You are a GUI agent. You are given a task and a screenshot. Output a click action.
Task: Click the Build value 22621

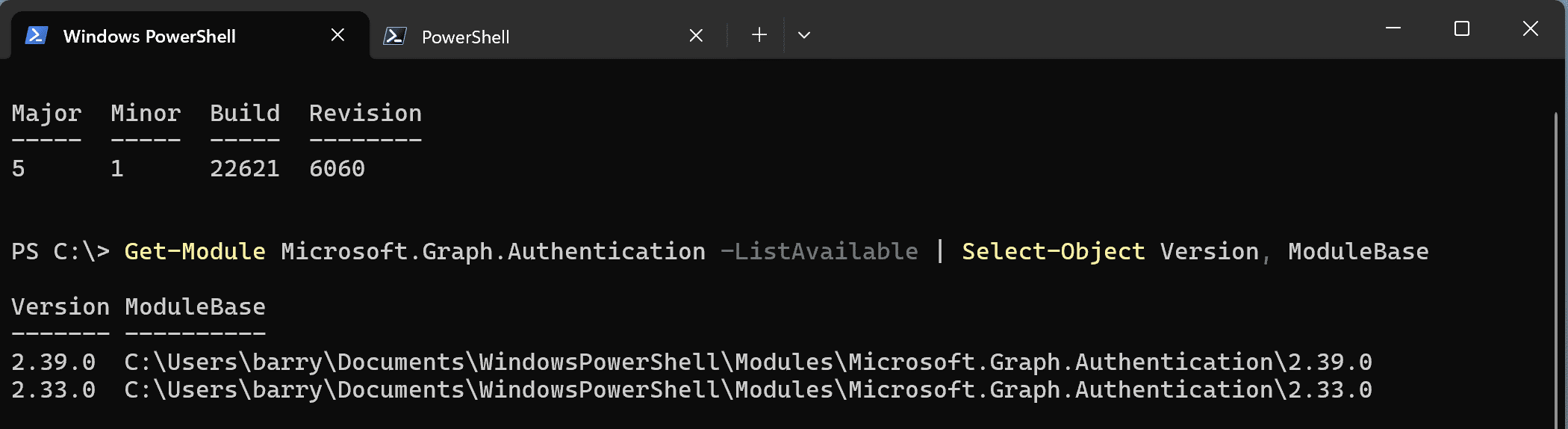pos(245,168)
